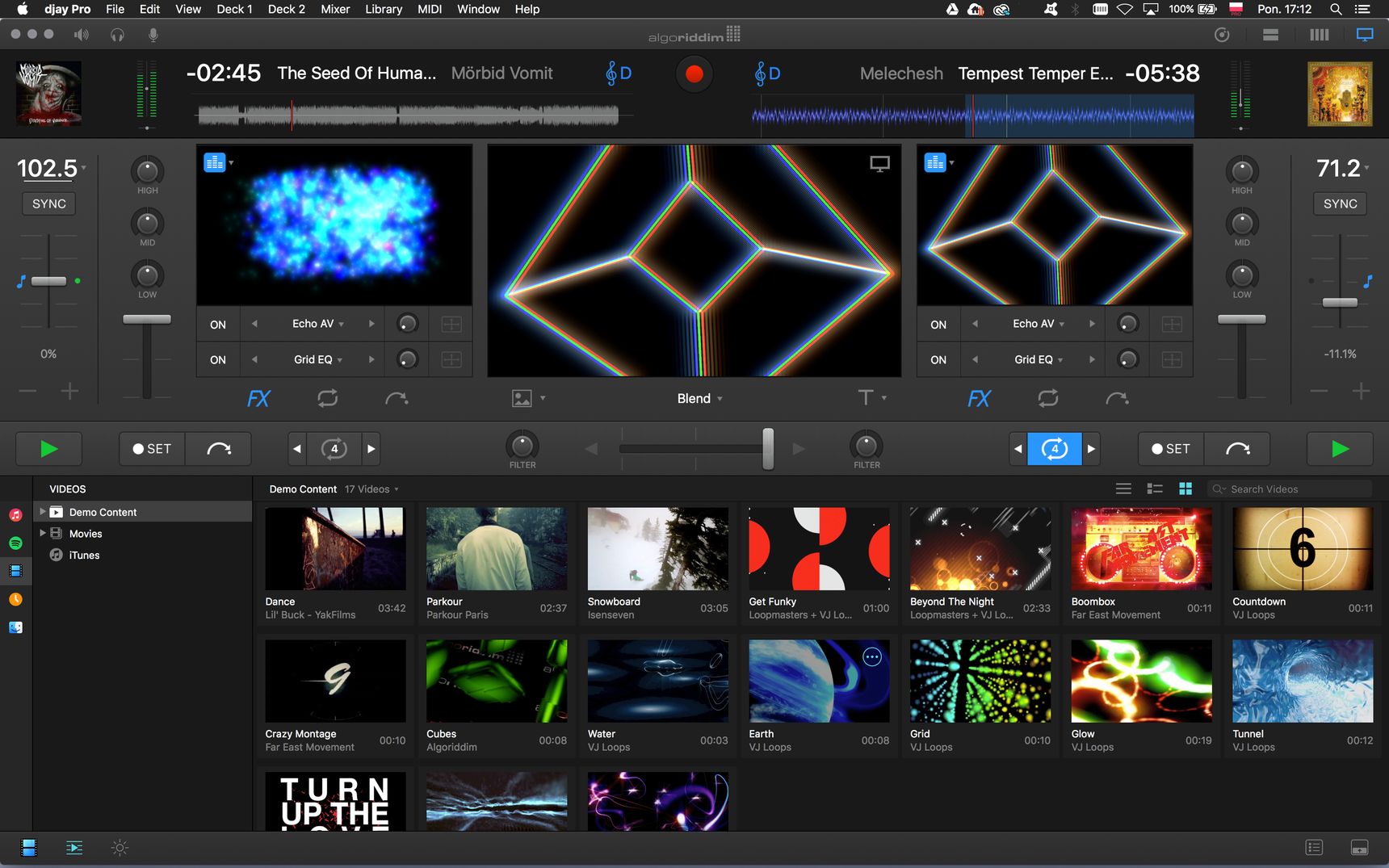The height and width of the screenshot is (868, 1389).
Task: Open right deck loop panel icon
Action: (x=1048, y=398)
